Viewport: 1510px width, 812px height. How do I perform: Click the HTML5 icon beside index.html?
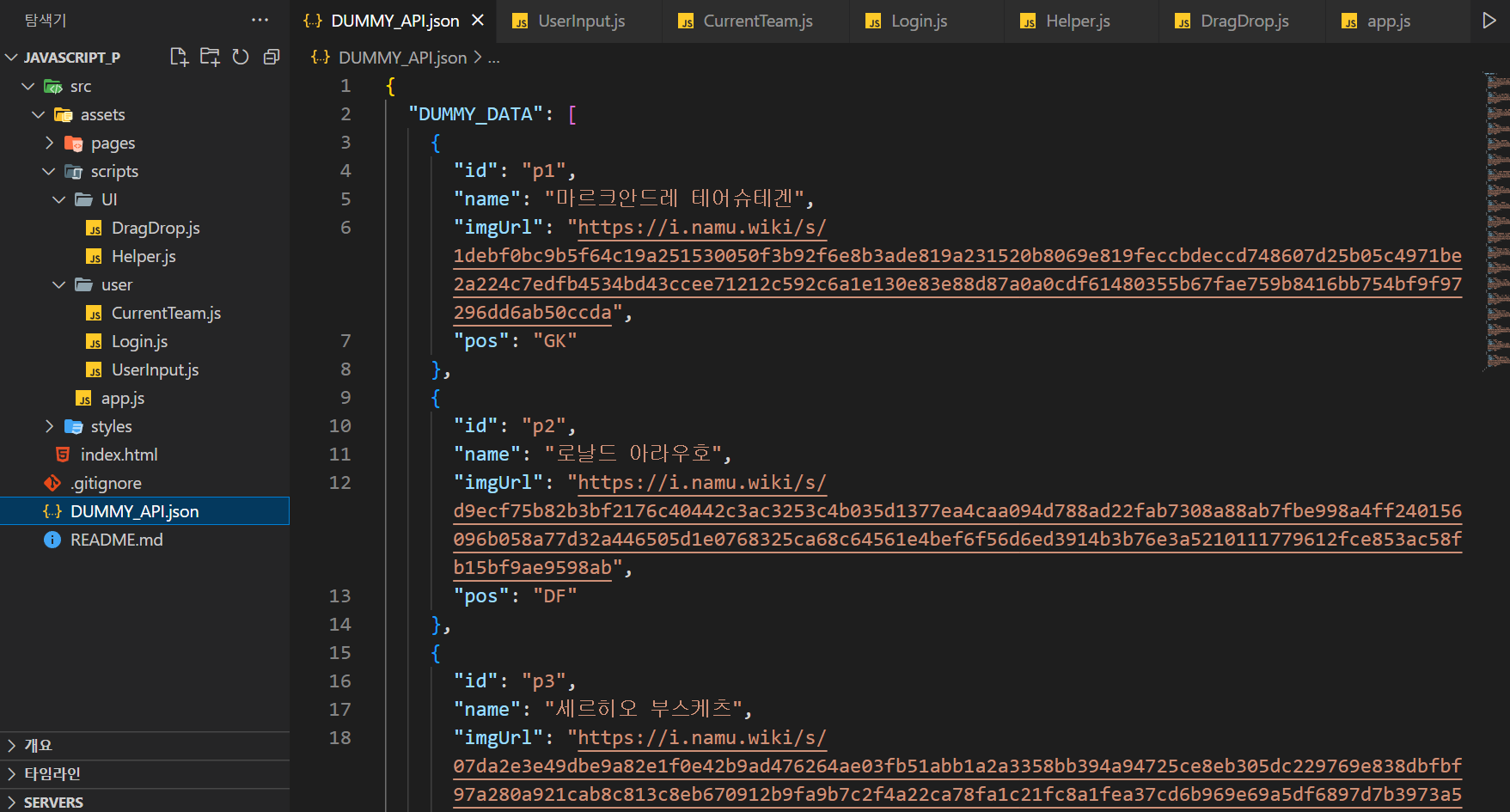63,455
